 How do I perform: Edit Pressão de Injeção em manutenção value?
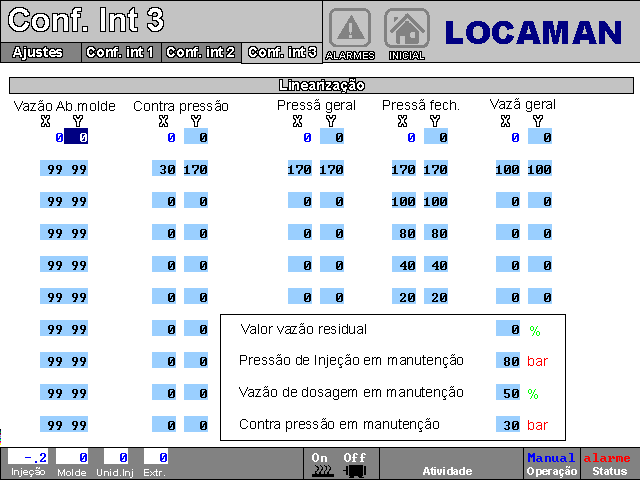(509, 361)
